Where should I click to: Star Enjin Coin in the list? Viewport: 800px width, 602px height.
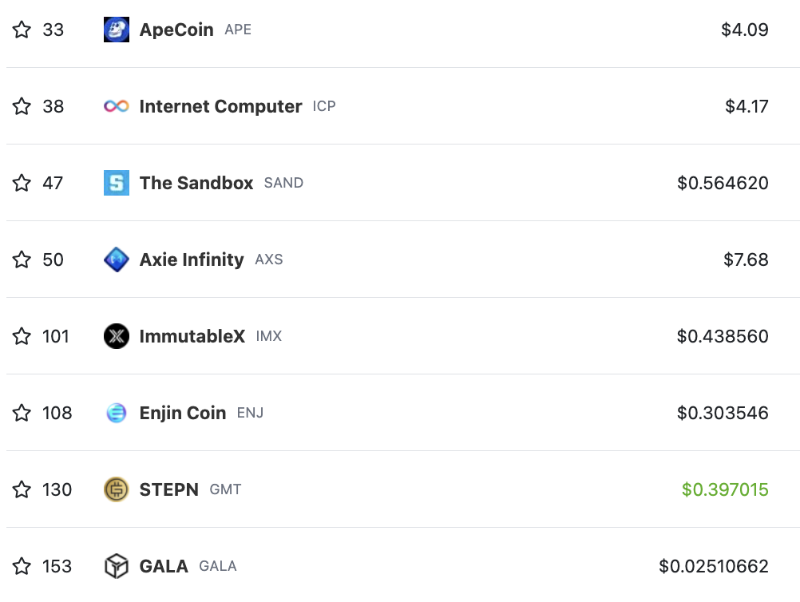point(21,413)
